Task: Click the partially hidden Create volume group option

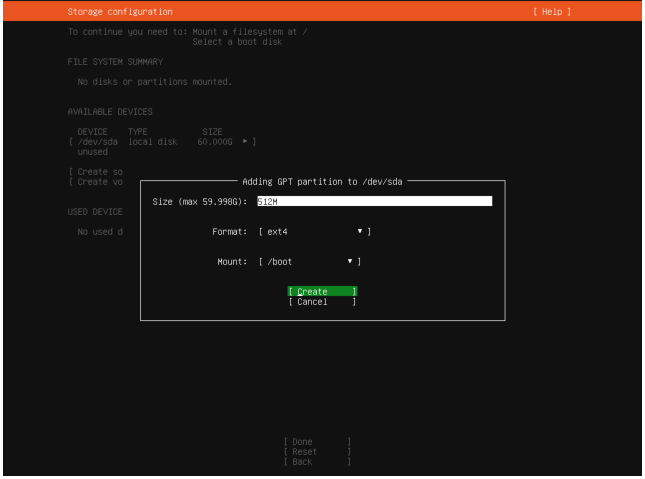Action: [97, 182]
